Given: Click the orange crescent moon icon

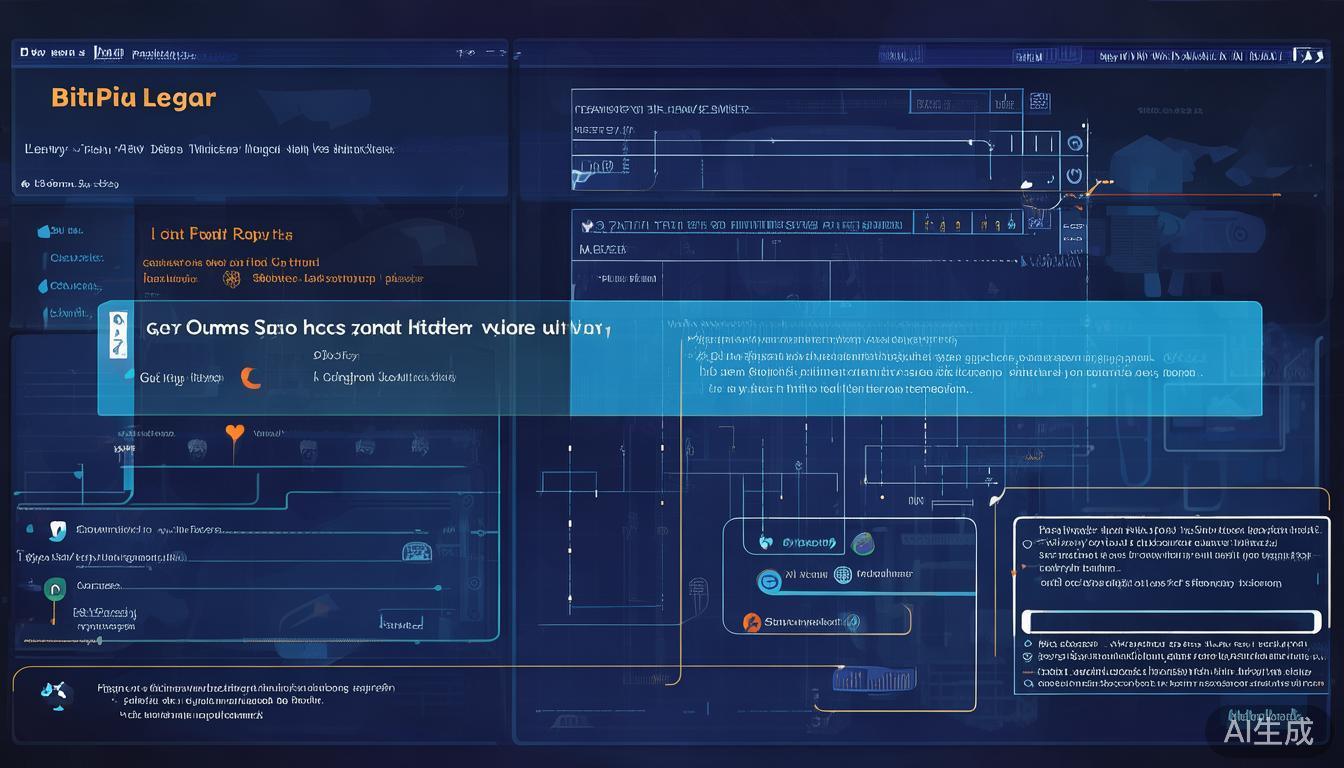Looking at the screenshot, I should pos(251,377).
